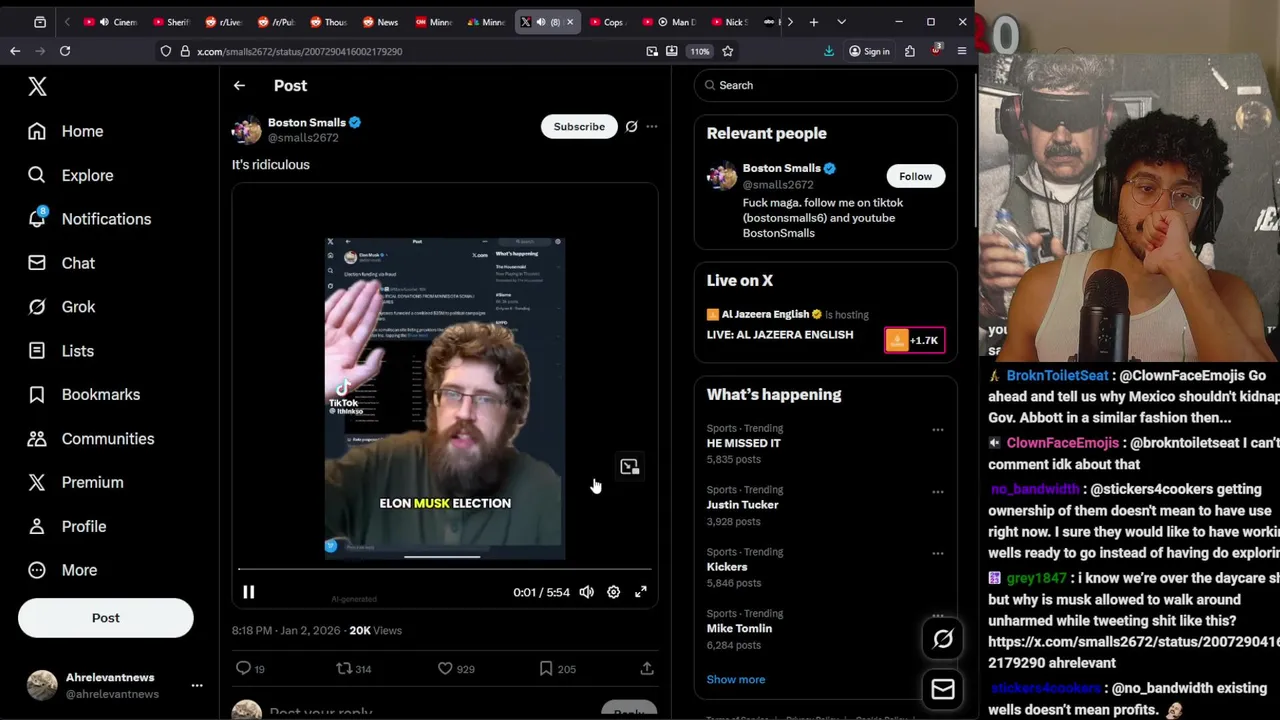1280x720 pixels.
Task: Click picture-in-picture icon on the video
Action: pyautogui.click(x=629, y=467)
